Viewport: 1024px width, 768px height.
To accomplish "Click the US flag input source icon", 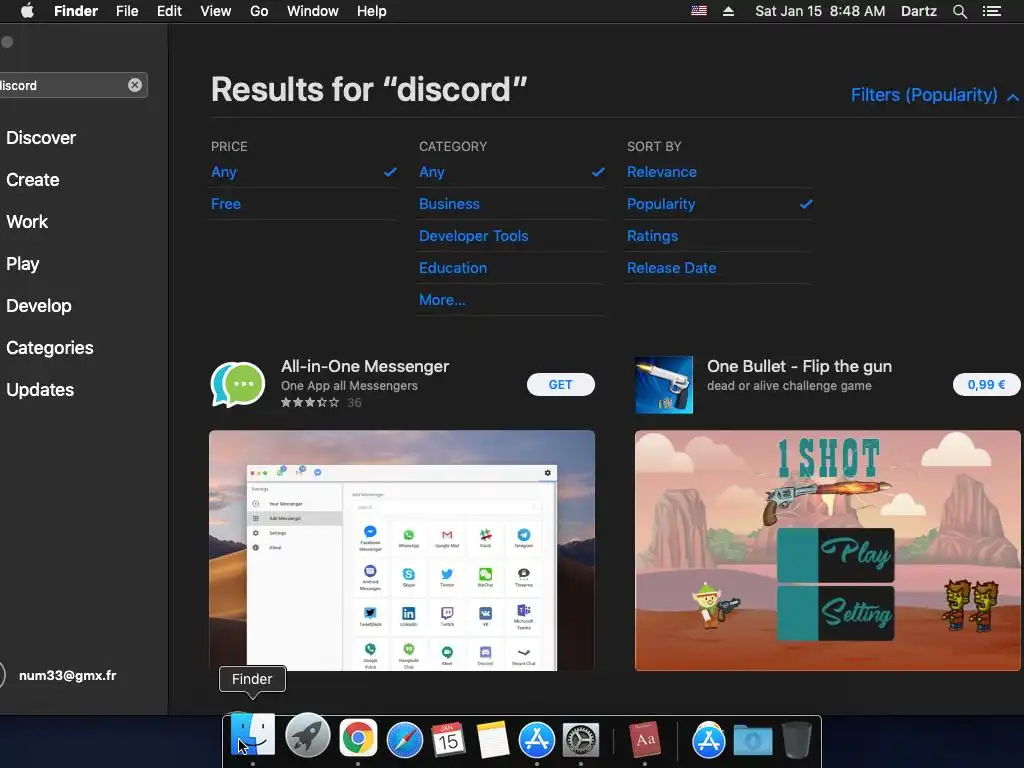I will (x=699, y=11).
